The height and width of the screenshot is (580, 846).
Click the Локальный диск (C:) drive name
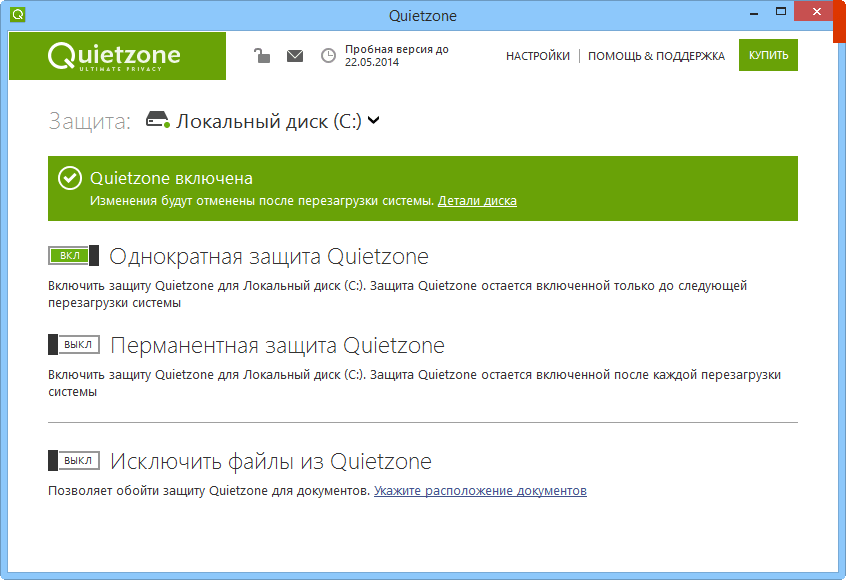click(268, 120)
